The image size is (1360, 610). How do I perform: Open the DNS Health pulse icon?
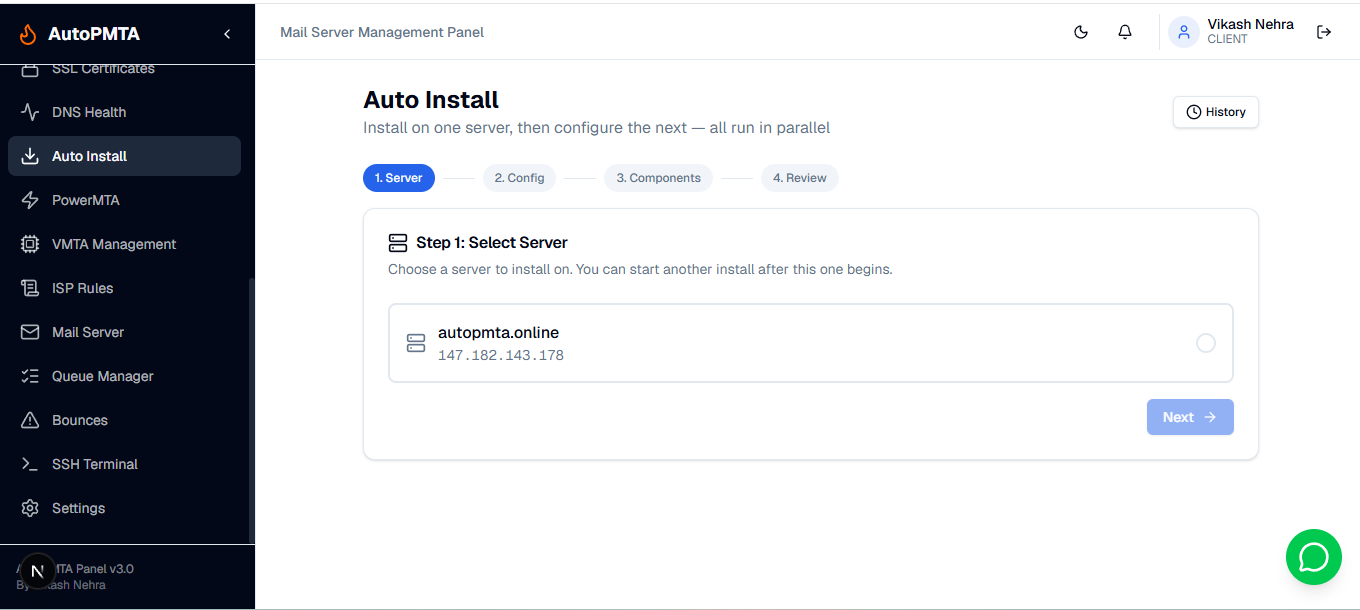point(30,112)
